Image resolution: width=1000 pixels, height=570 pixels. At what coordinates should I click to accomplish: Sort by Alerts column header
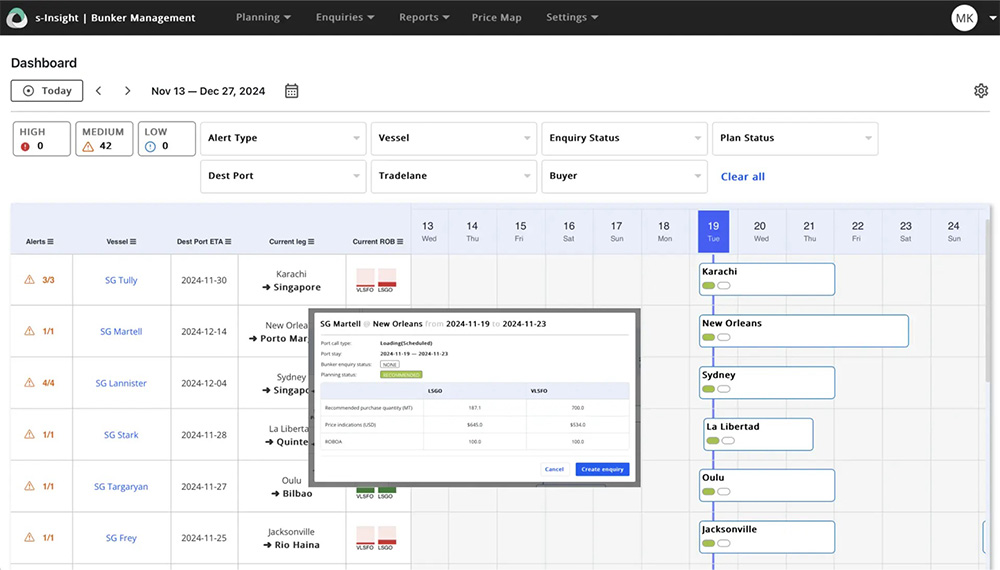tap(40, 242)
